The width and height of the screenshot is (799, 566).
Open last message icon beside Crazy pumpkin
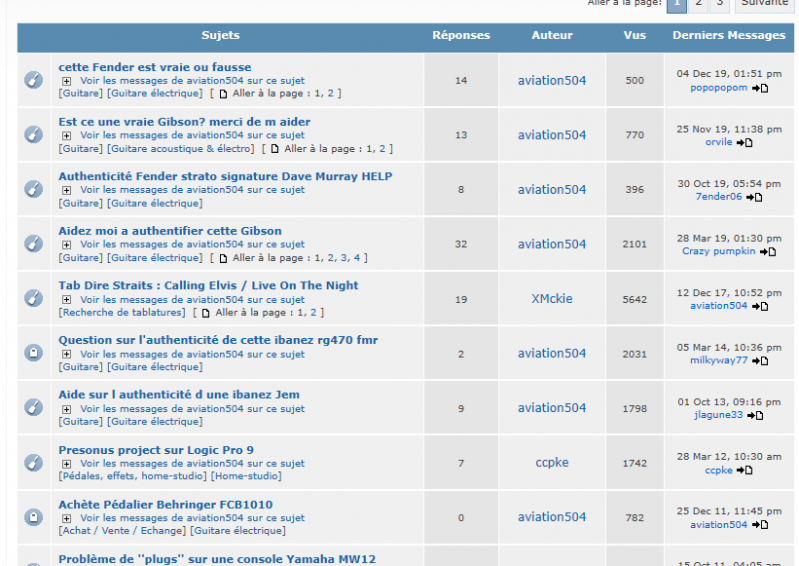(768, 252)
